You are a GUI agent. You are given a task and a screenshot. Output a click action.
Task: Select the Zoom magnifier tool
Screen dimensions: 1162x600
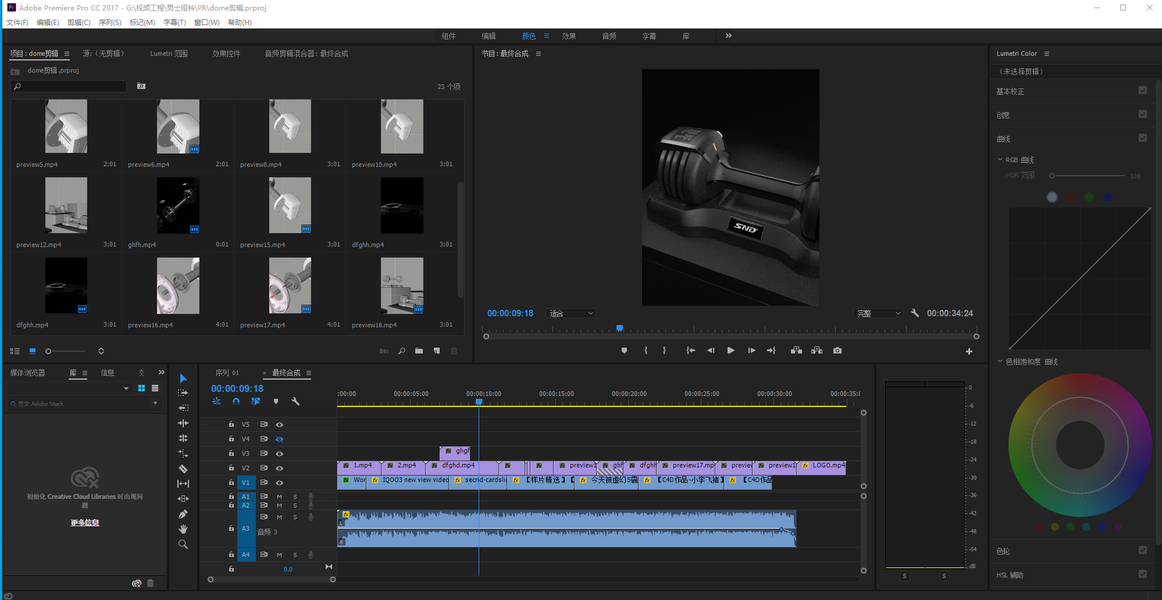[183, 544]
